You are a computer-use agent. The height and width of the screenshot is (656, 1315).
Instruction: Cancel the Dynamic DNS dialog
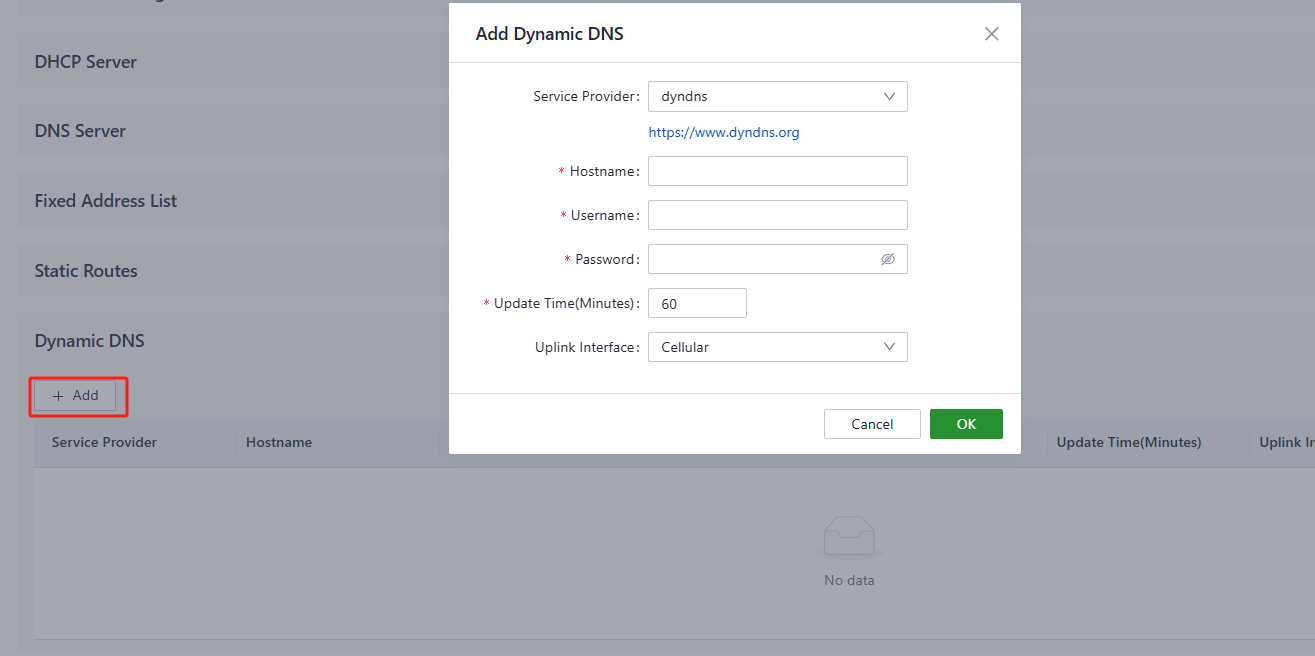click(x=871, y=424)
